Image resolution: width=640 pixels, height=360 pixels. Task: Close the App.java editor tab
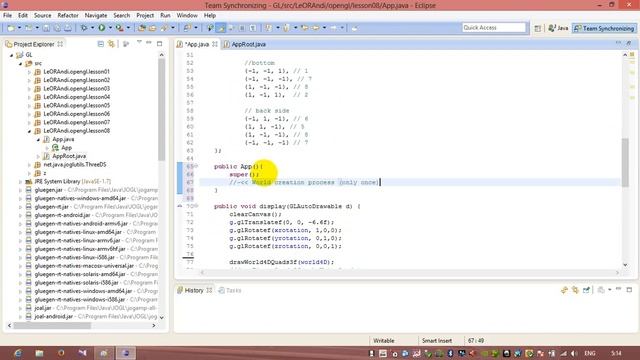click(x=215, y=44)
